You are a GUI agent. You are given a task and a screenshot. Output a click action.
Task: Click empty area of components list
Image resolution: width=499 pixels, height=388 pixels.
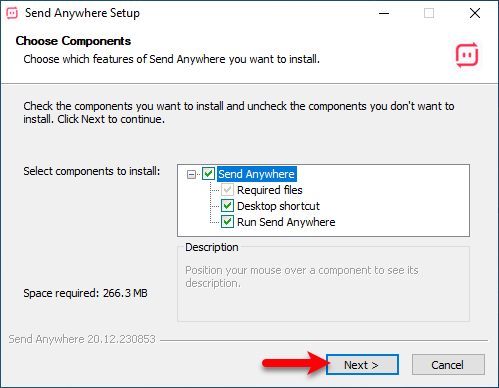click(400, 207)
